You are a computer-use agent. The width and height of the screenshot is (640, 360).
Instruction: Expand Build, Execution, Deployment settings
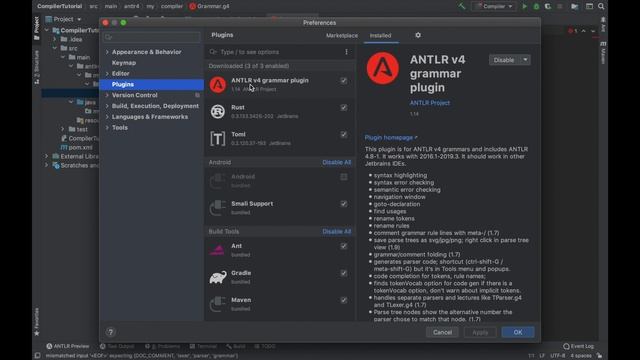pos(107,106)
